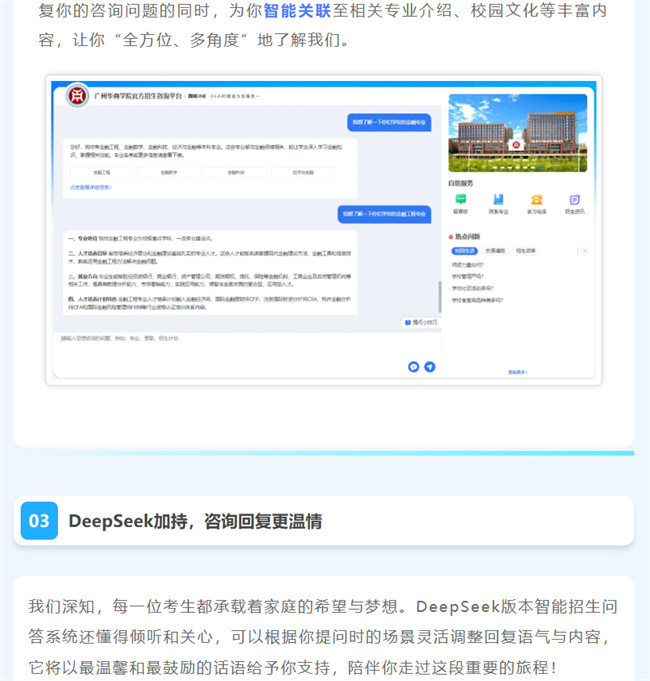Click the blue paper-plane send icon

click(429, 367)
